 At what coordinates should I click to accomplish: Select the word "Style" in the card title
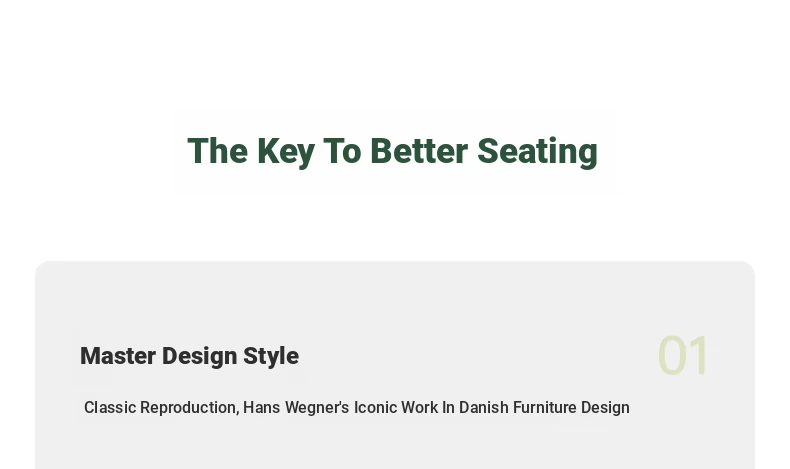click(x=271, y=357)
